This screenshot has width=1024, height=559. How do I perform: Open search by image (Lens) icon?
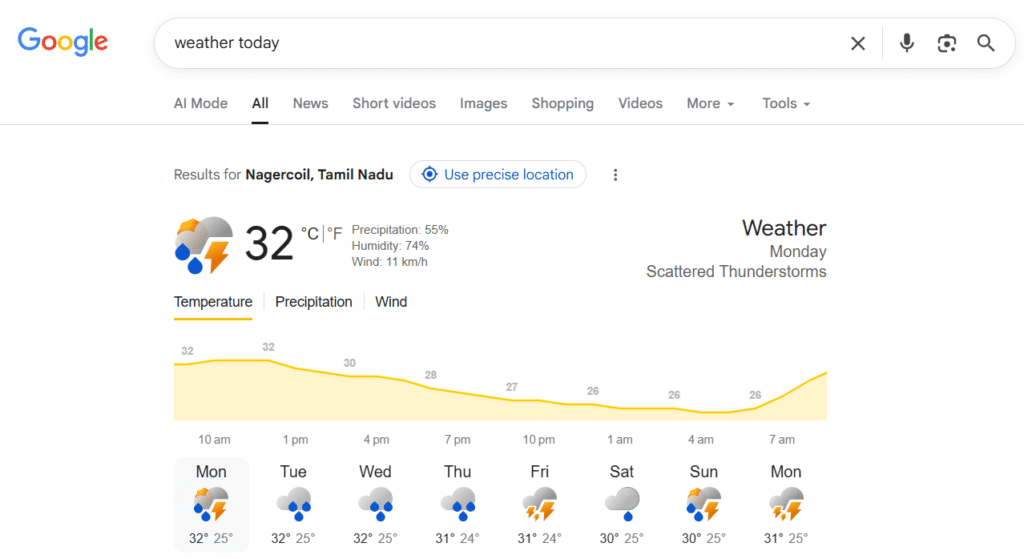[947, 43]
